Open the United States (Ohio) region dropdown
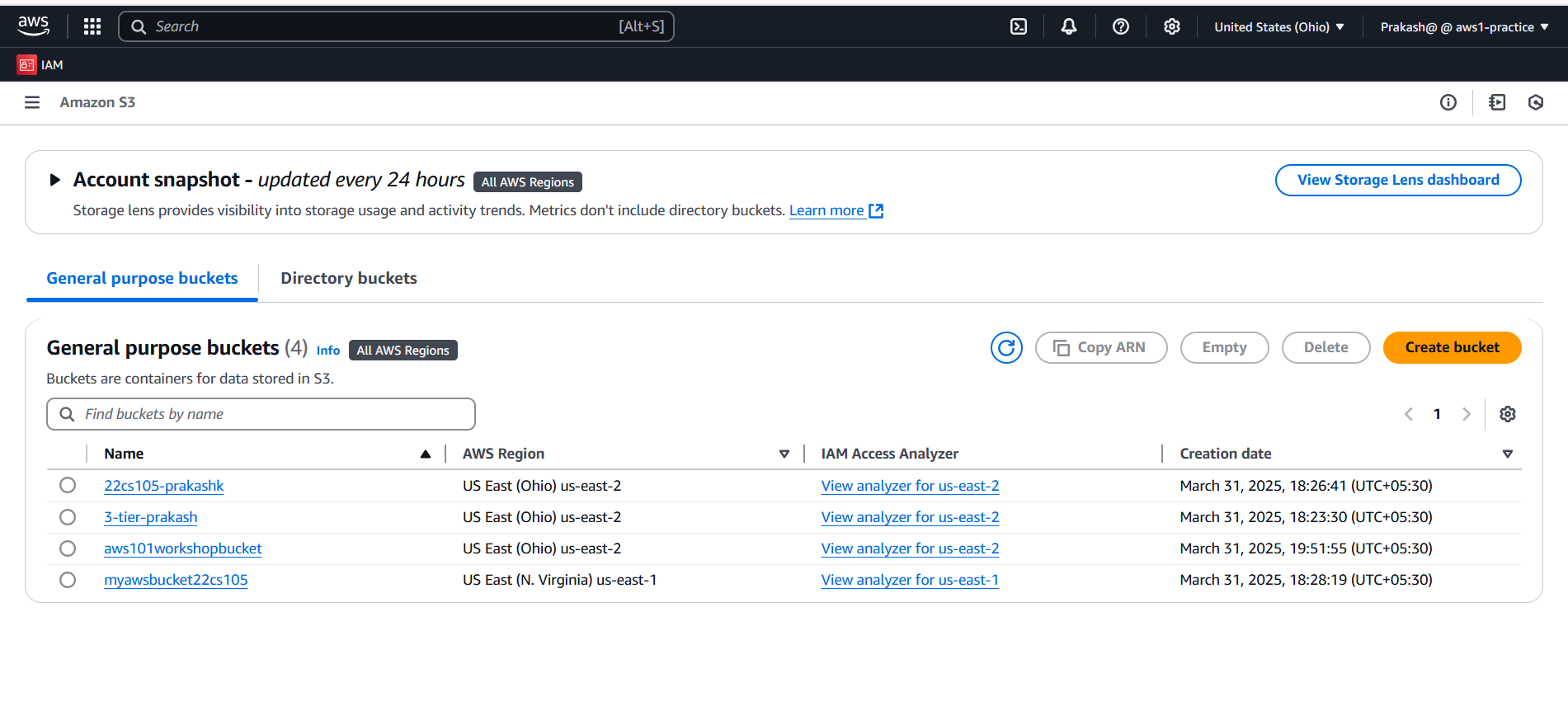This screenshot has width=1568, height=725. (1279, 26)
